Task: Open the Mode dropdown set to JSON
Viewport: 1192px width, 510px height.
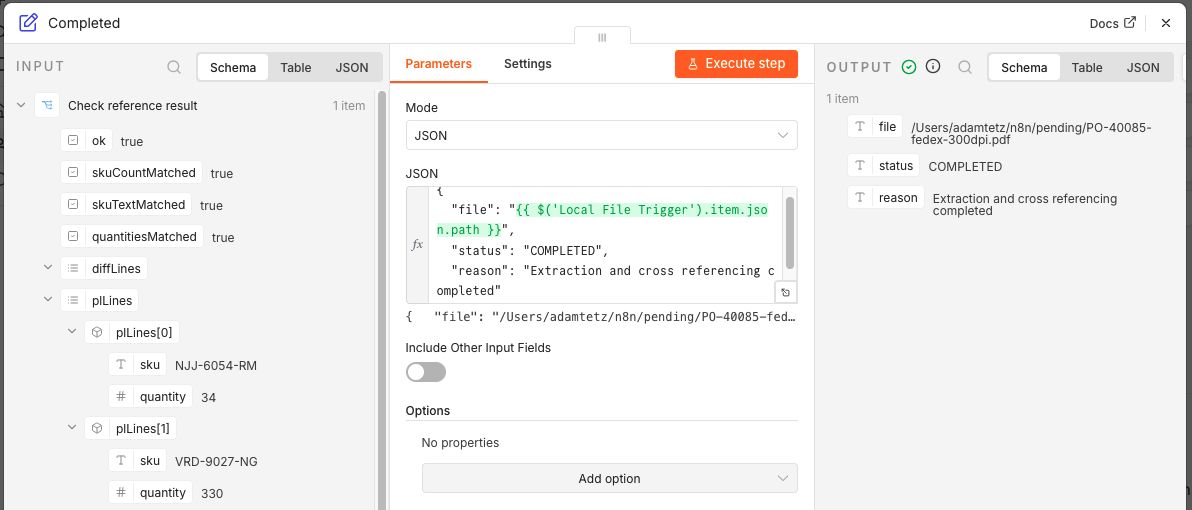Action: [601, 135]
